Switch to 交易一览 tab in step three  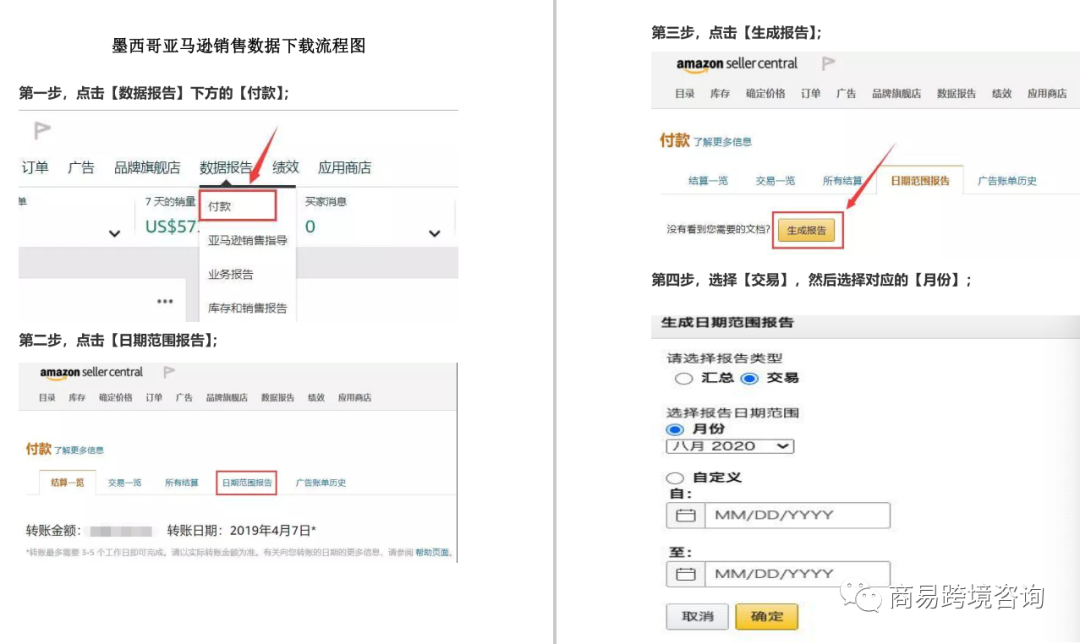[775, 180]
